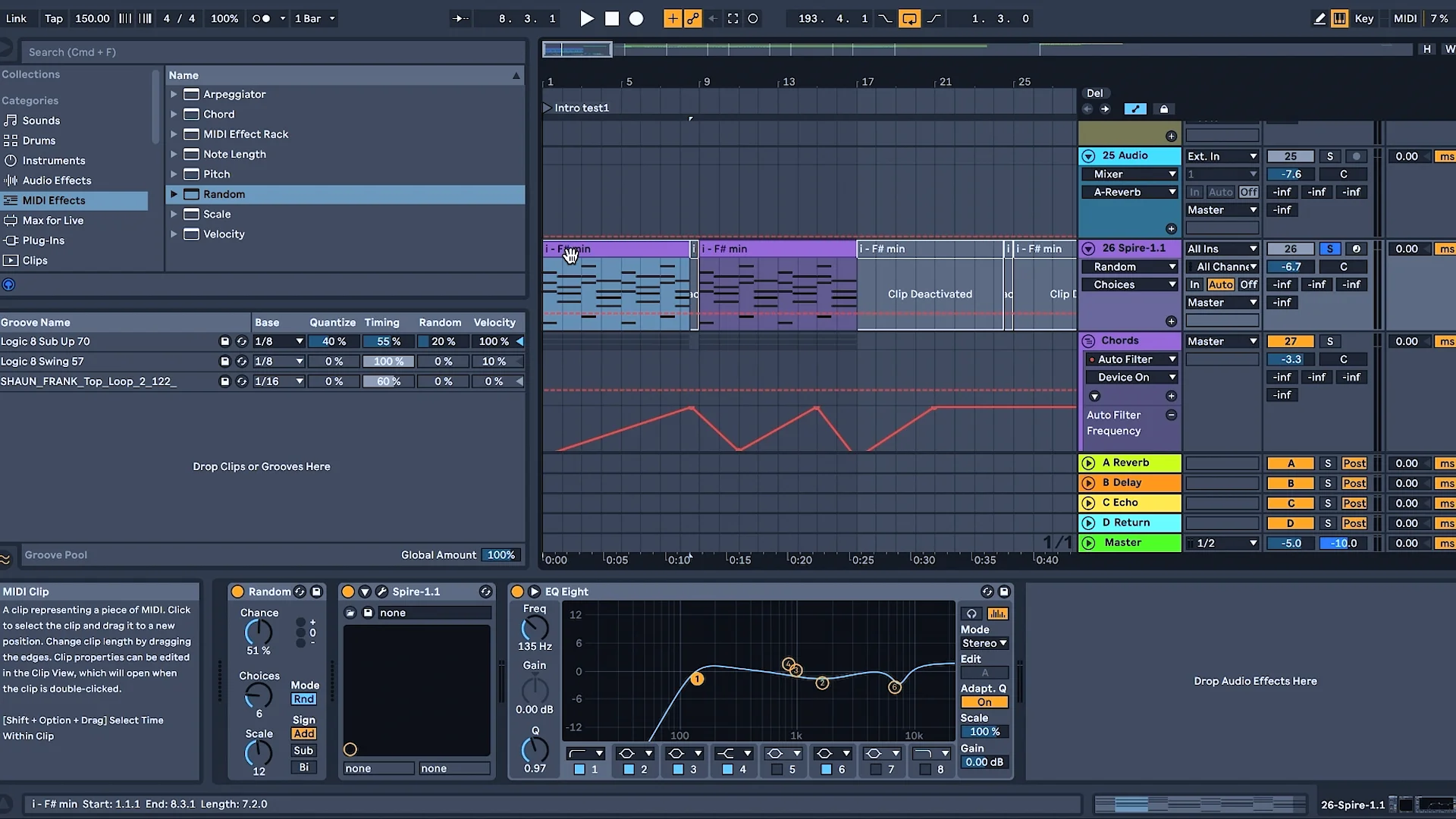Toggle EQ Eight device activator
1456x819 pixels.
pos(517,591)
